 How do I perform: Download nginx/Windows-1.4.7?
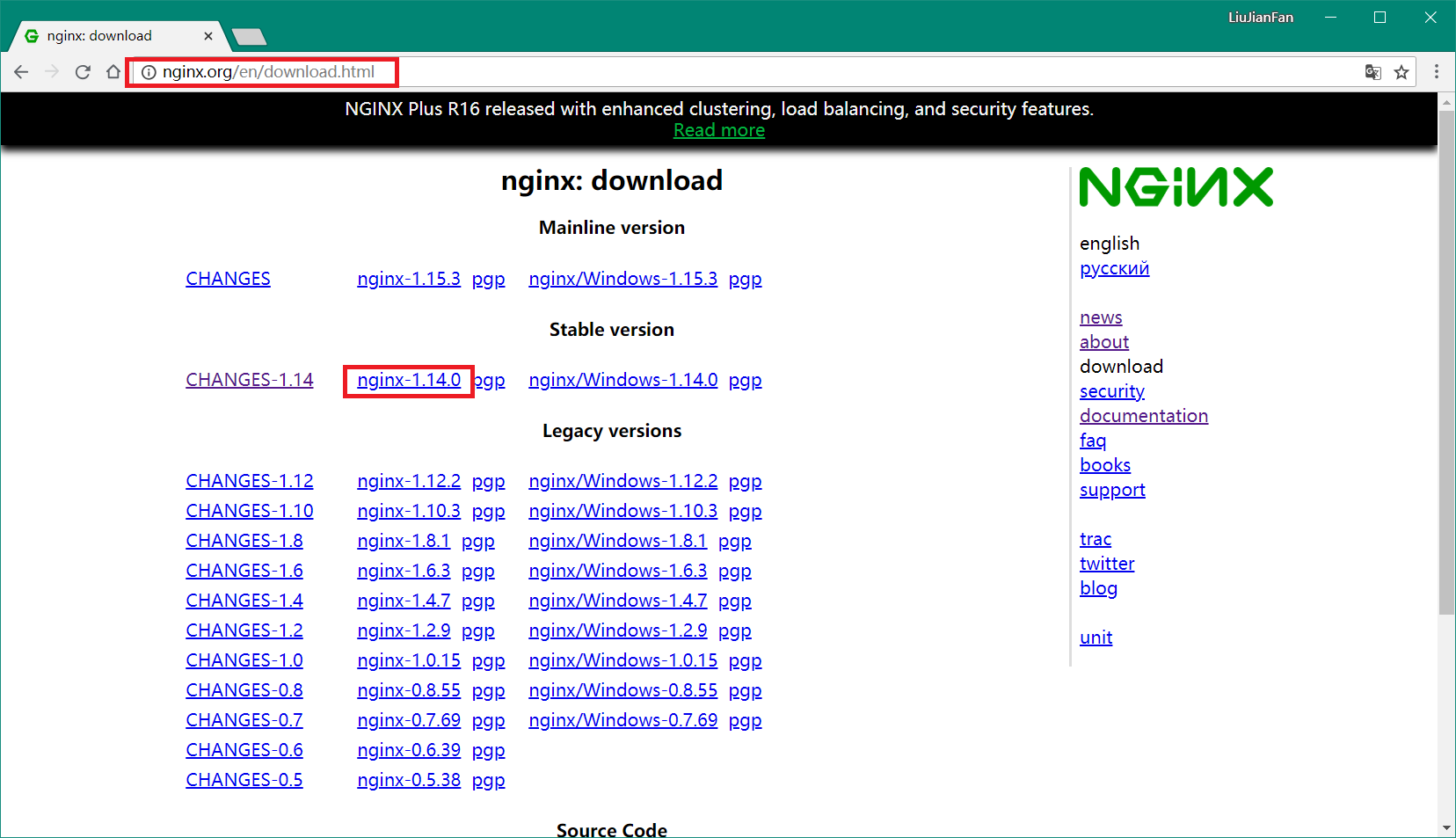tap(617, 601)
